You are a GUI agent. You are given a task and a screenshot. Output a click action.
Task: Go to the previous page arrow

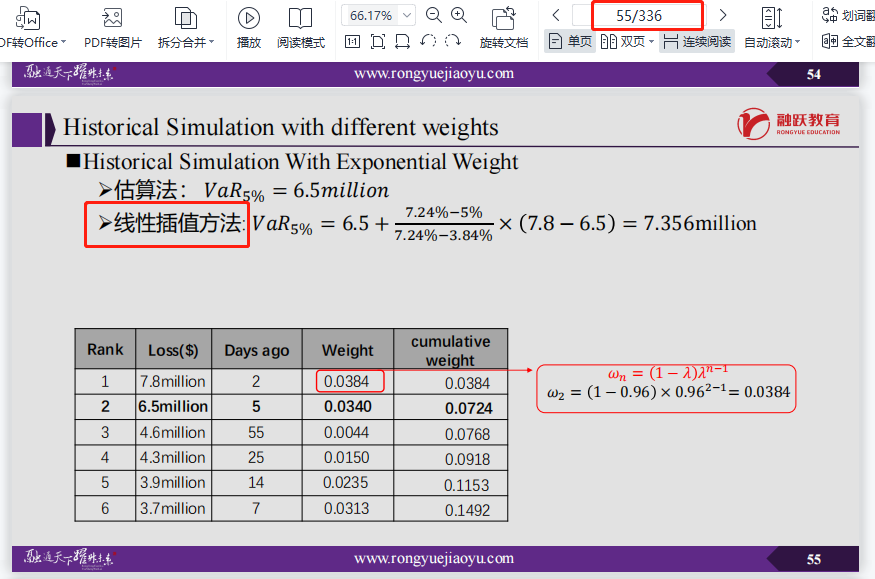pyautogui.click(x=556, y=15)
